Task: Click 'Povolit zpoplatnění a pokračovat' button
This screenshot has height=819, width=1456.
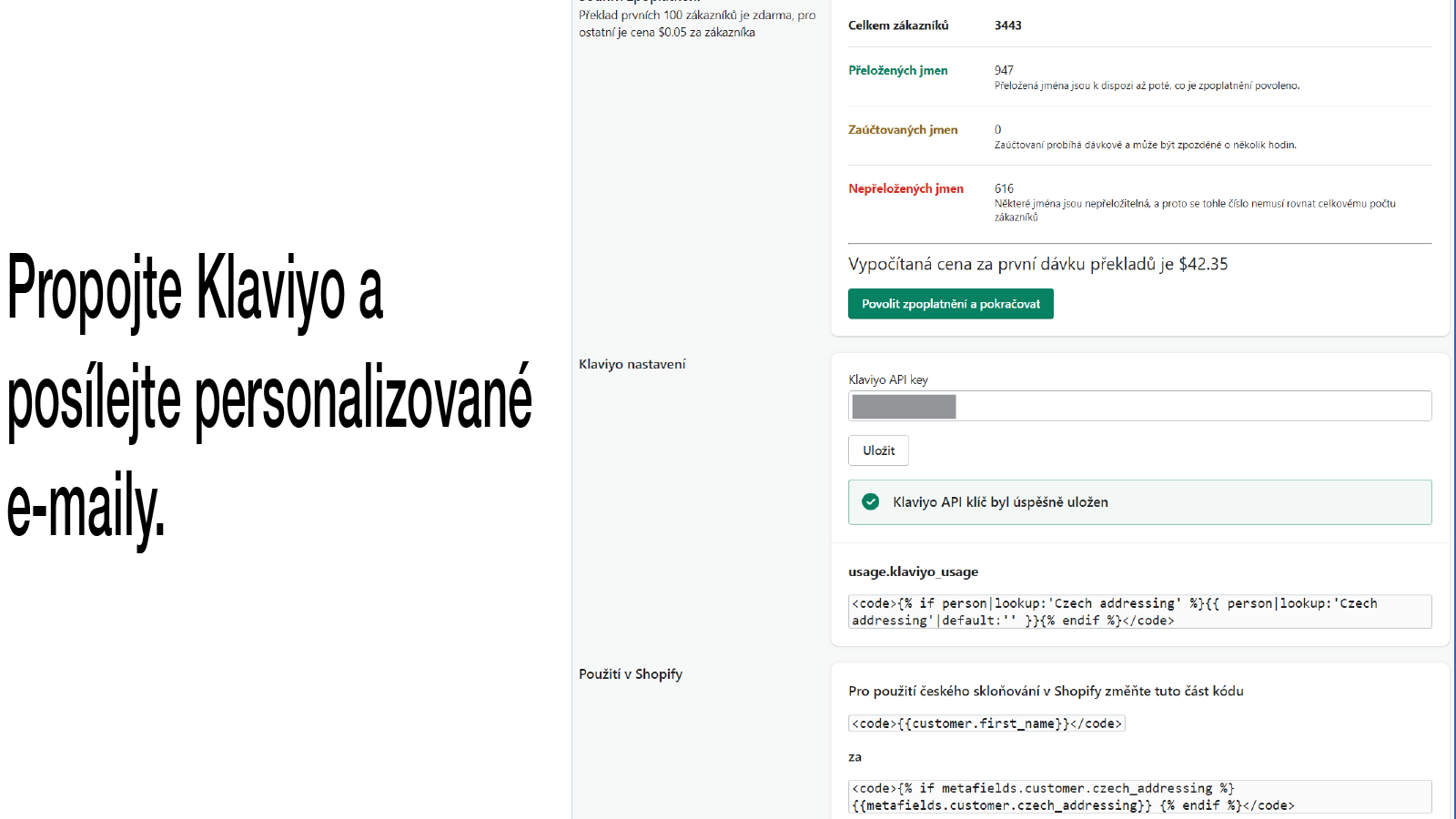Action: click(950, 304)
